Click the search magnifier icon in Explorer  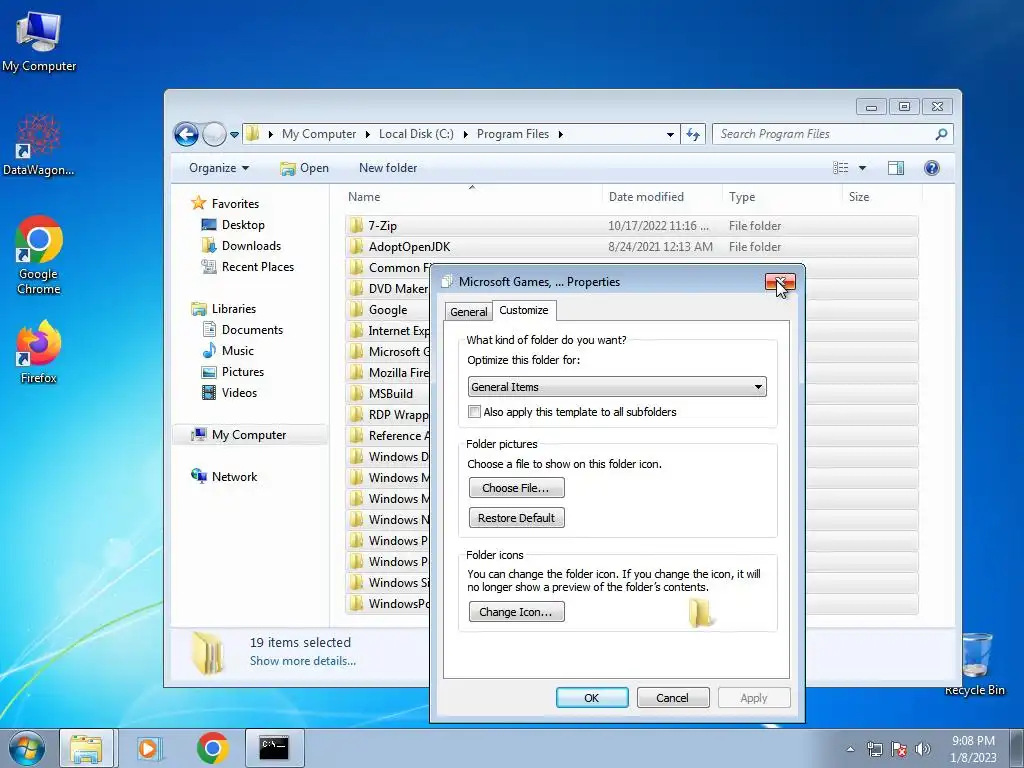941,134
